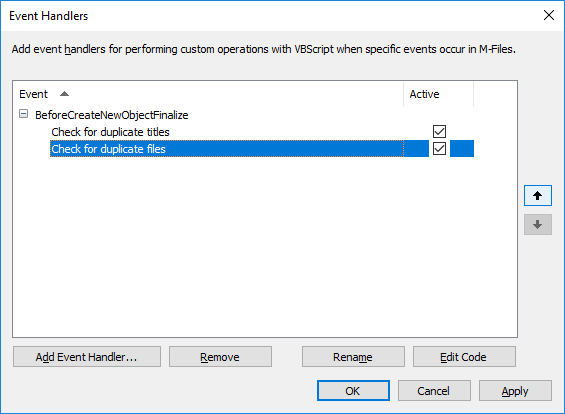The height and width of the screenshot is (414, 565).
Task: Select the Check for duplicate files handler
Action: (108, 149)
